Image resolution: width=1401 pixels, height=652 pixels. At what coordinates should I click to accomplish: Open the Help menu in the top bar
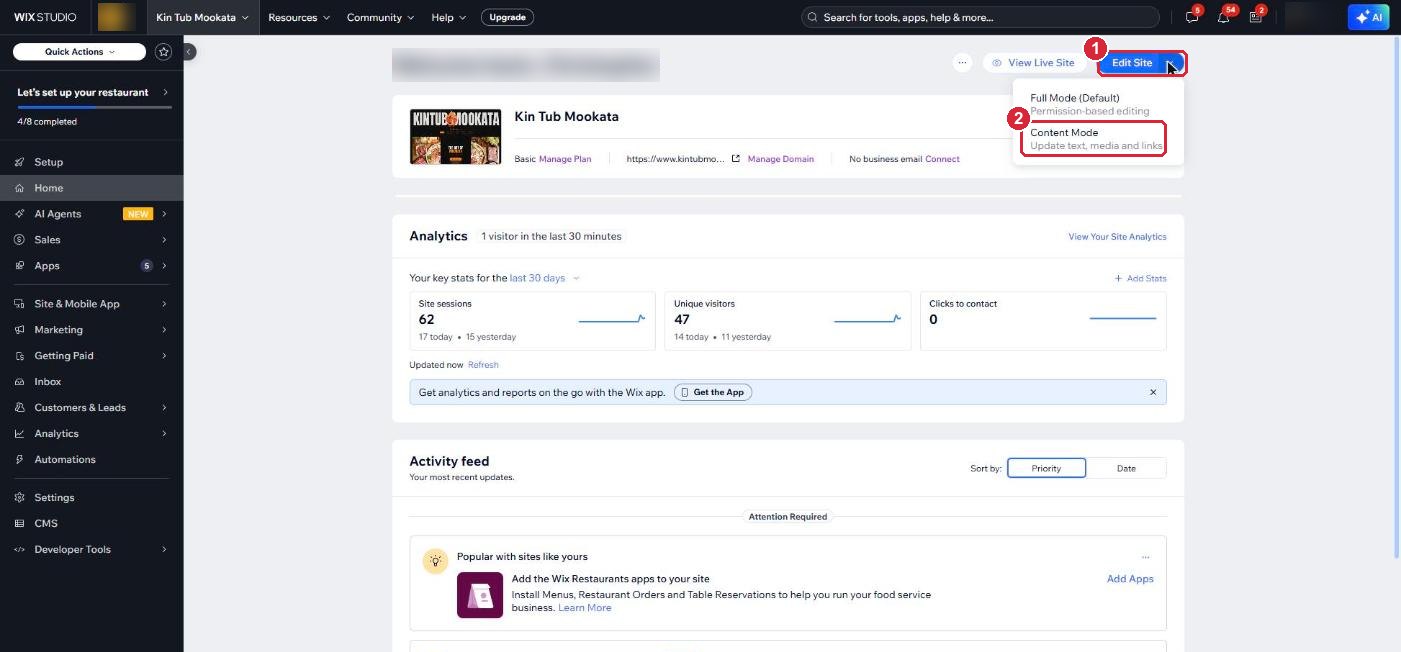tap(448, 17)
